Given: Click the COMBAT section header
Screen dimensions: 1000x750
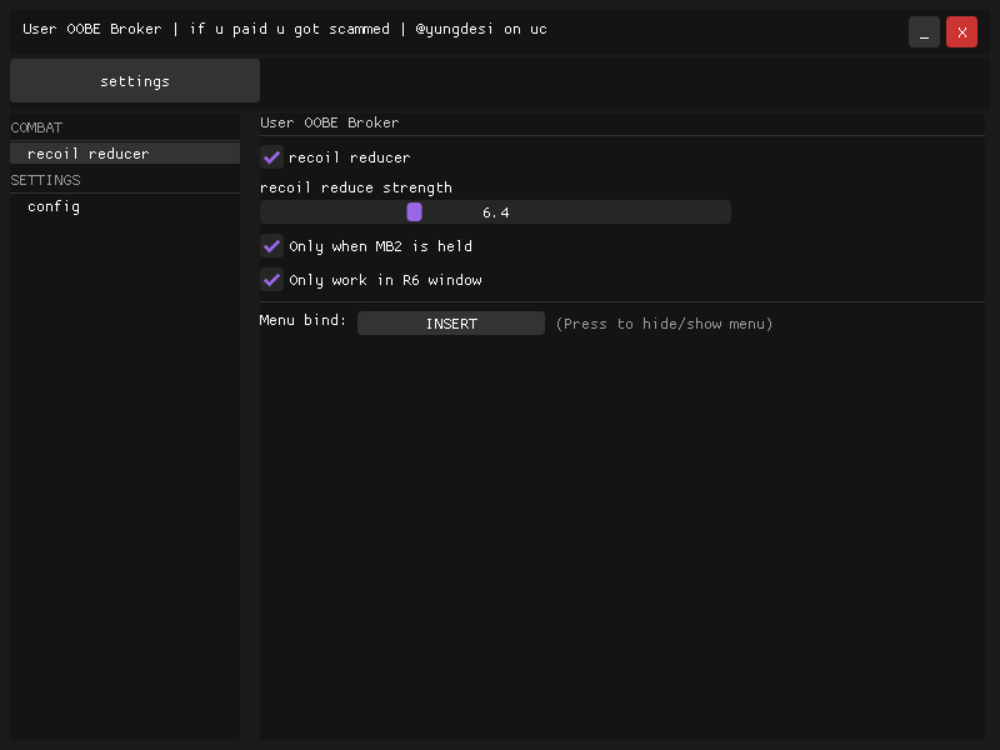Looking at the screenshot, I should [x=37, y=128].
